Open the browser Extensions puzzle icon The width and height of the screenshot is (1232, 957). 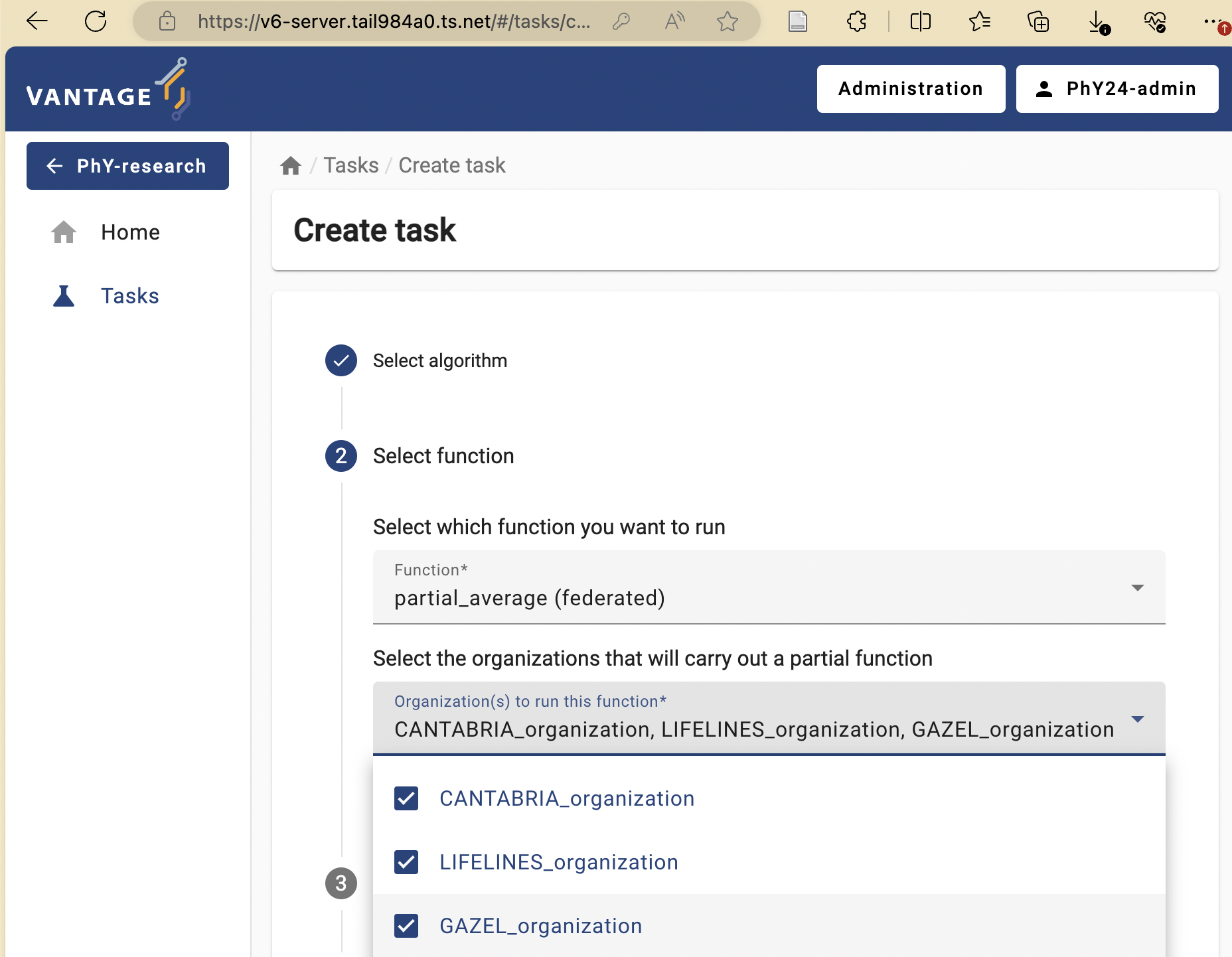tap(856, 22)
